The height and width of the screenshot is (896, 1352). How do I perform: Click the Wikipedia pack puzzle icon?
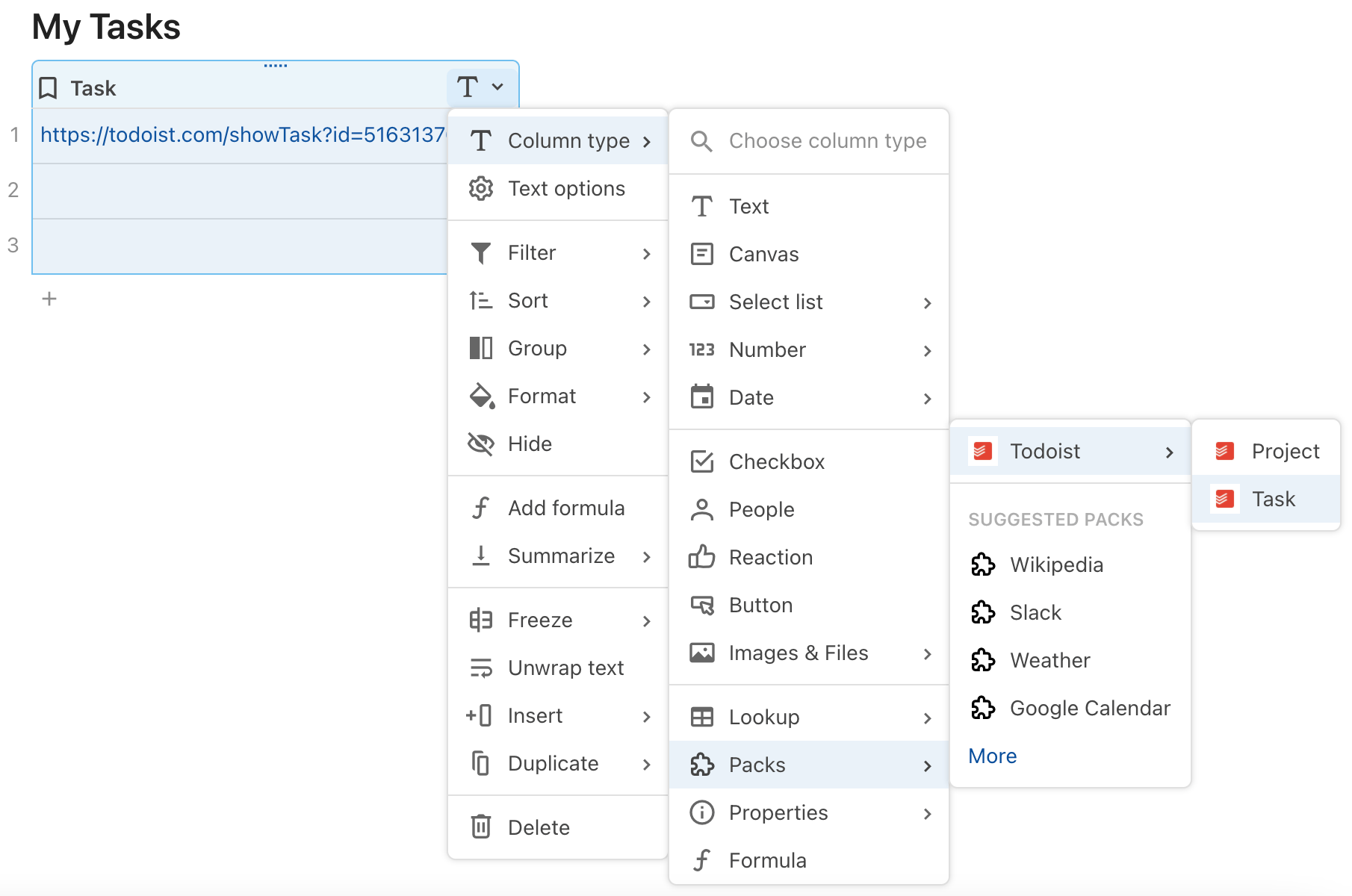(983, 564)
